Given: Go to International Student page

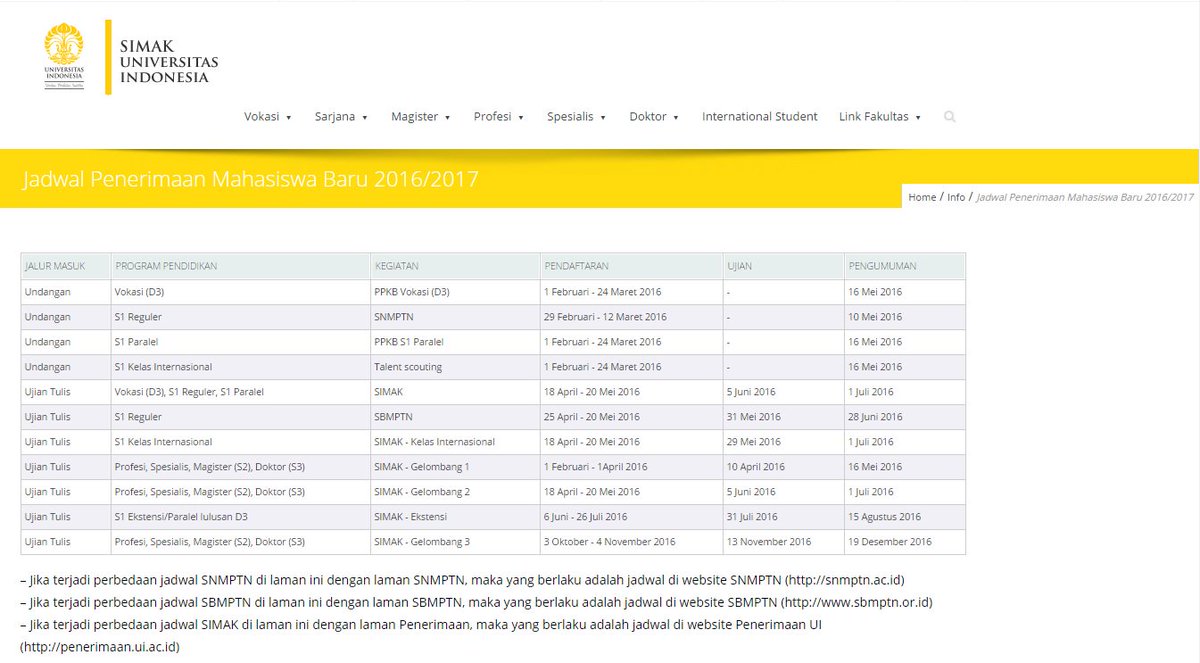Looking at the screenshot, I should (x=760, y=117).
